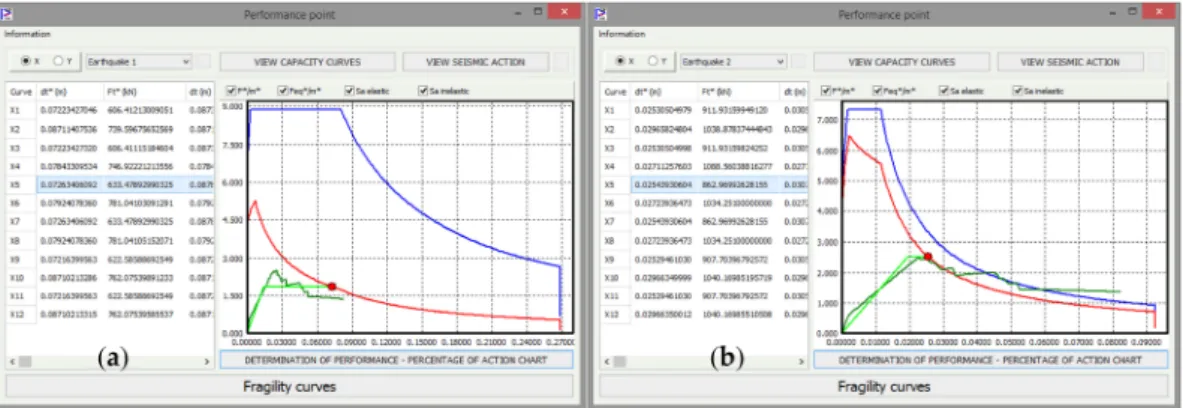Click VIEW SEISMIC ACTION in Earthquake 1 window

coord(476,62)
